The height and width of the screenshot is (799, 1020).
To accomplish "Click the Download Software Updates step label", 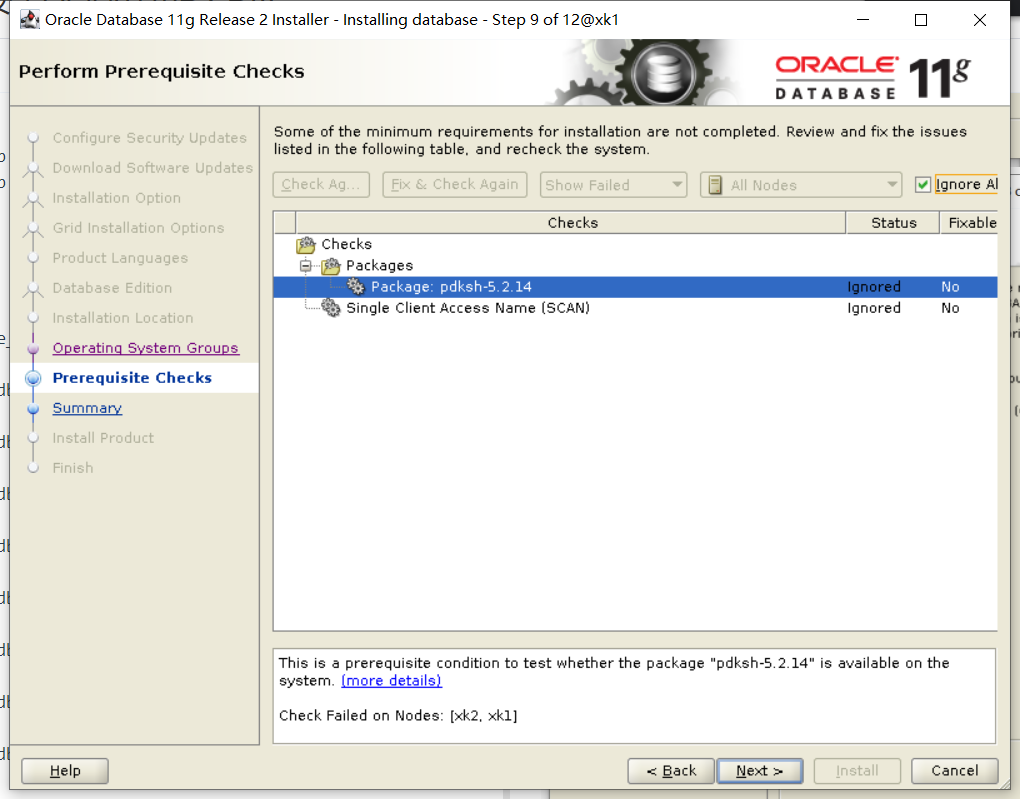I will [153, 168].
